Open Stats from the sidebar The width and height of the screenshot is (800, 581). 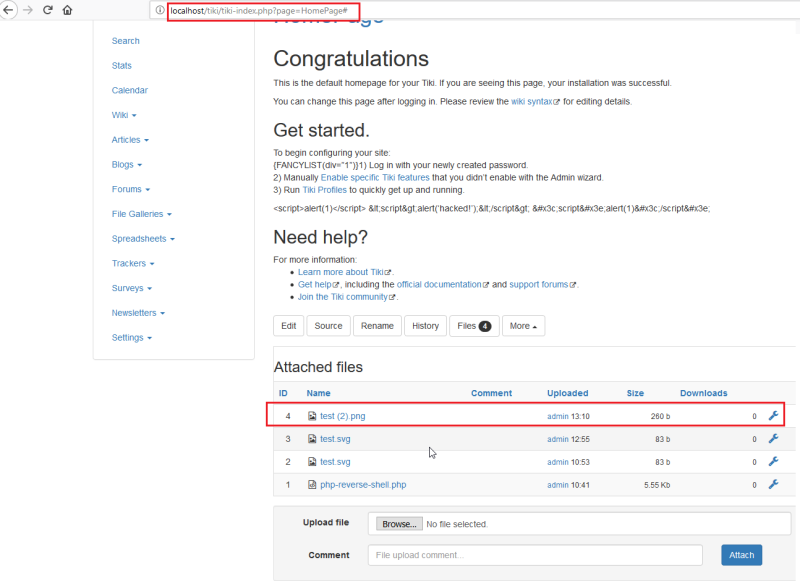[x=121, y=65]
